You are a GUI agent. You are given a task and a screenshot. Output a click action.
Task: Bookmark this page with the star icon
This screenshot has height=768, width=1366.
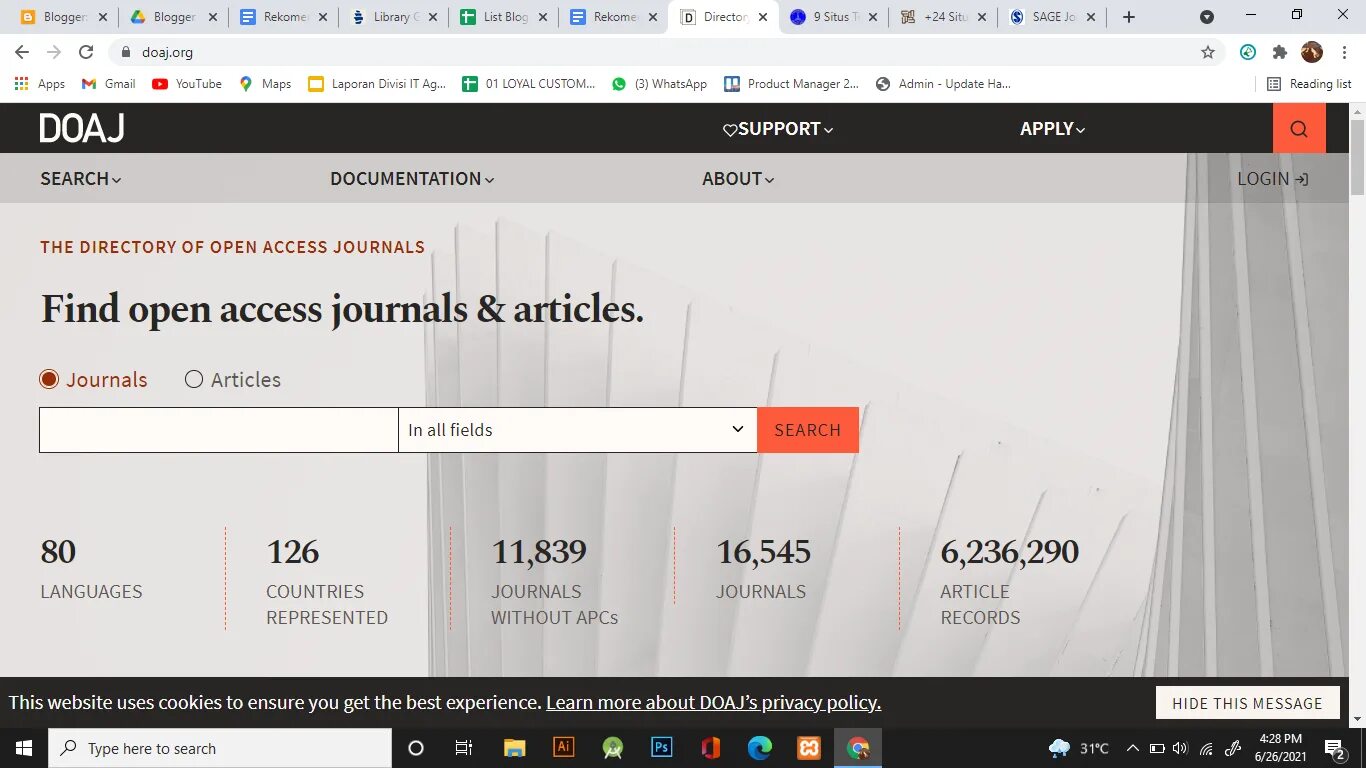[1208, 52]
